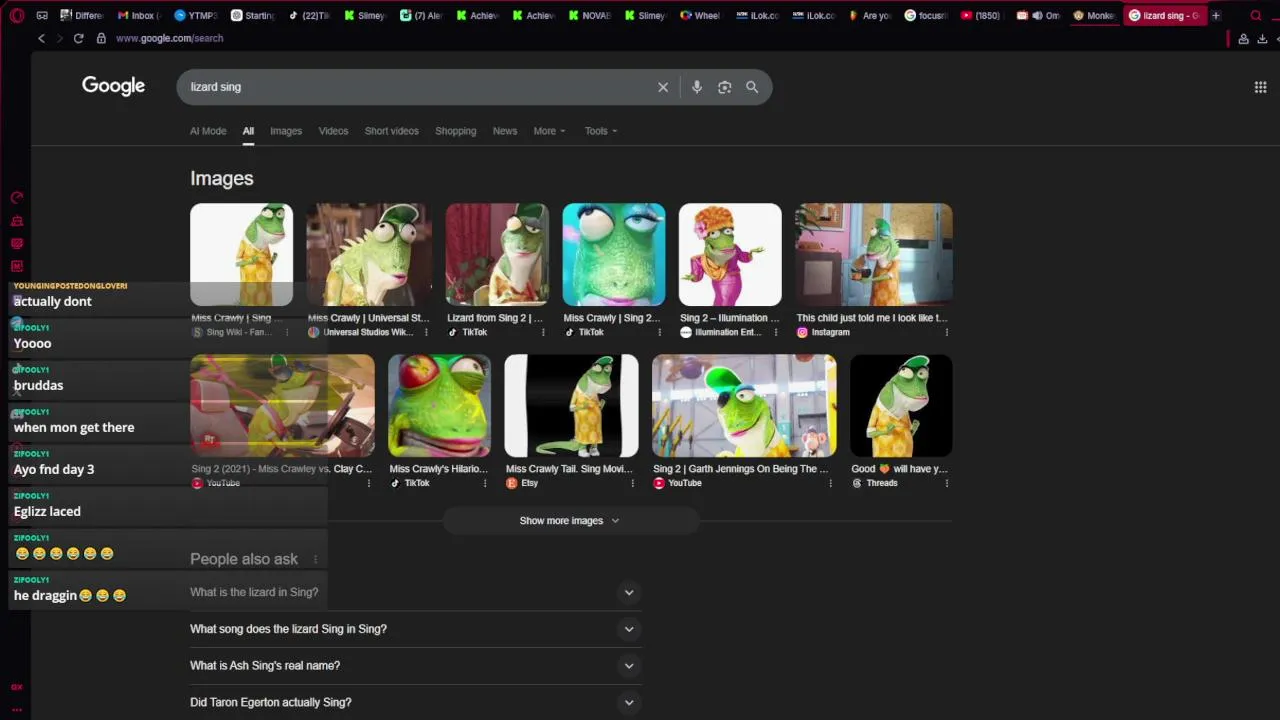The image size is (1280, 720).
Task: Switch to the NOVAB browser tab
Action: 589,15
